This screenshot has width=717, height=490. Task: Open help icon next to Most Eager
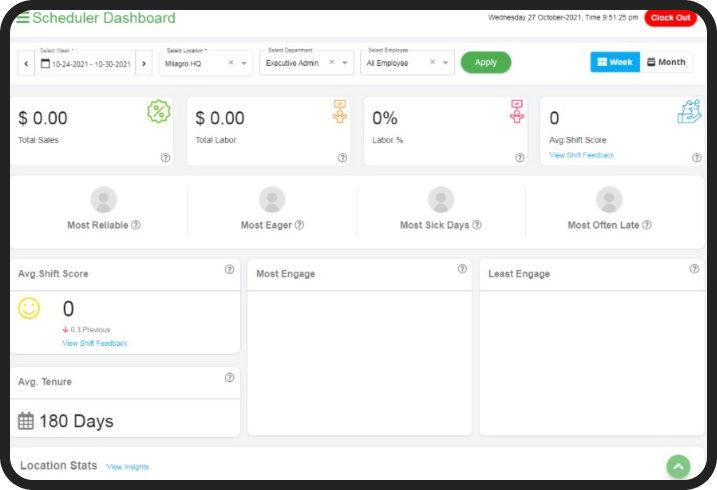[299, 225]
